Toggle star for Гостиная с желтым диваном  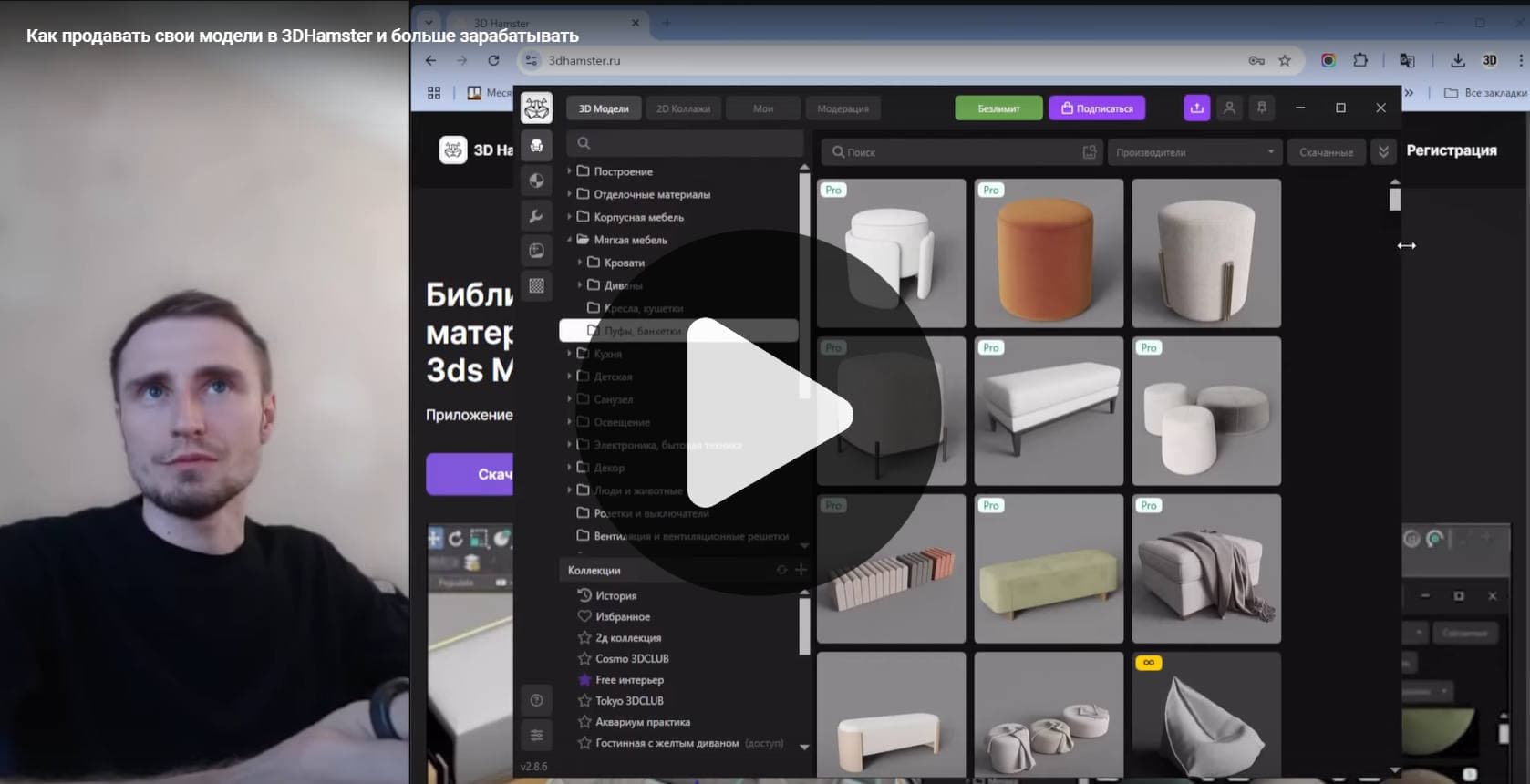[584, 742]
